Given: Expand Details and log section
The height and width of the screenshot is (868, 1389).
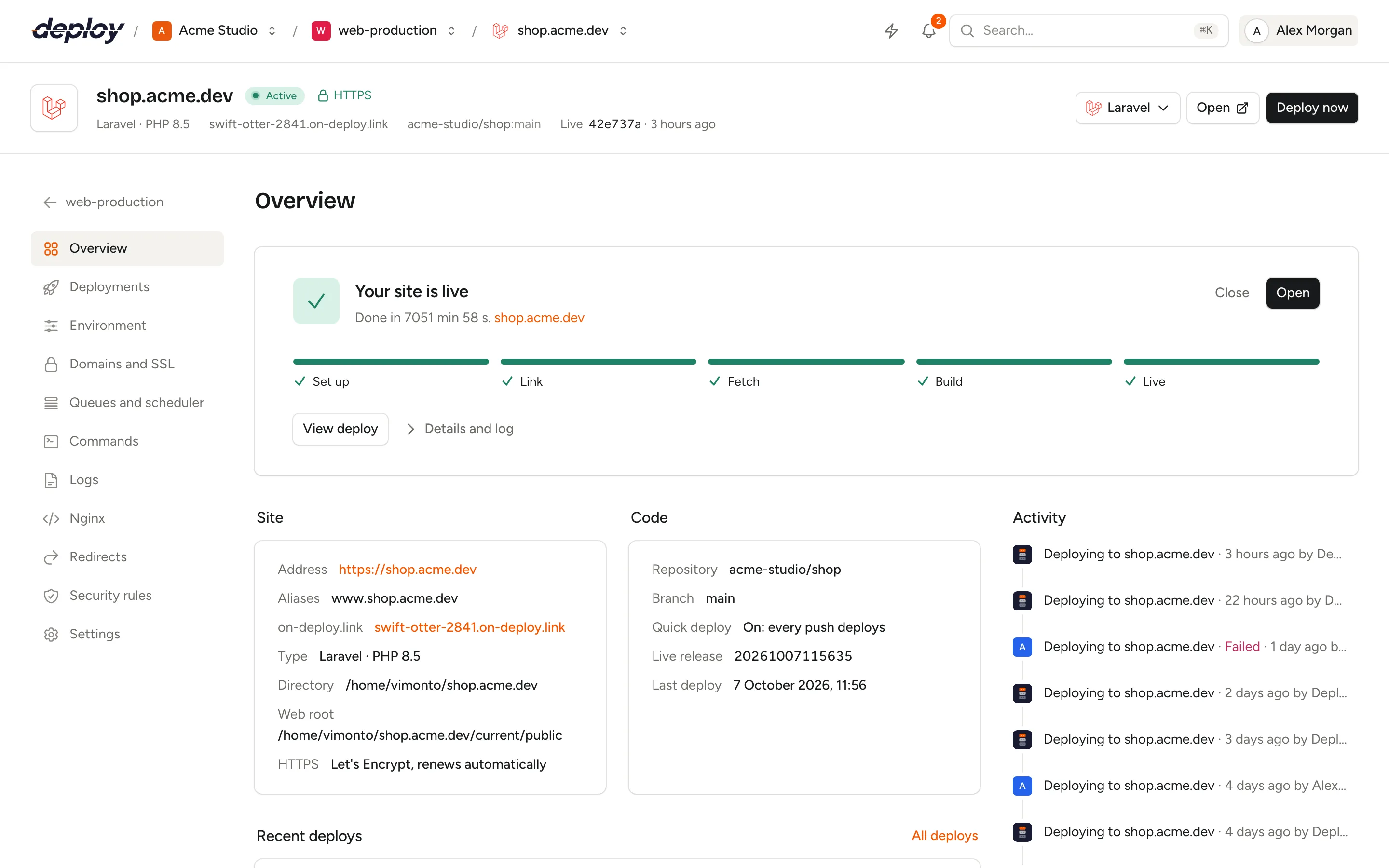Looking at the screenshot, I should (460, 429).
